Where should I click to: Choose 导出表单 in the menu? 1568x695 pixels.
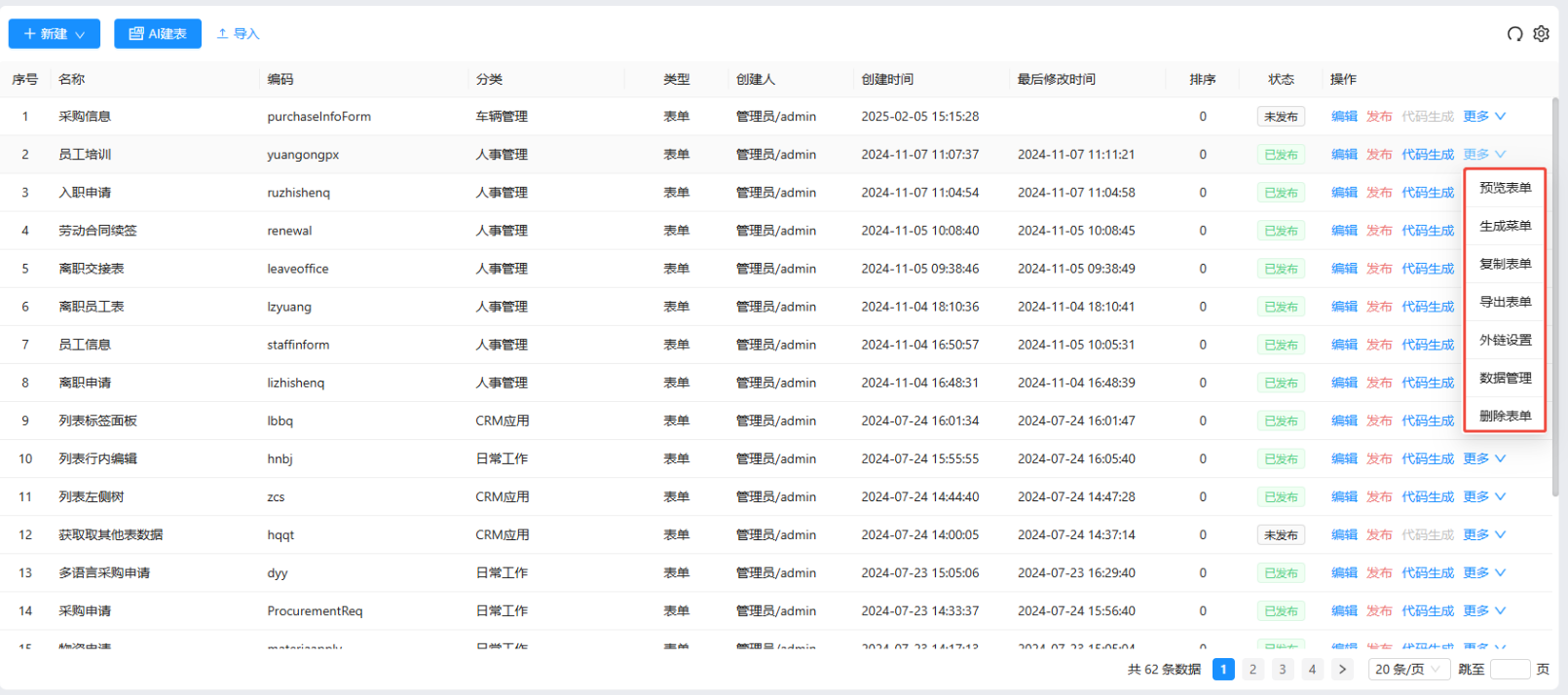[1505, 302]
